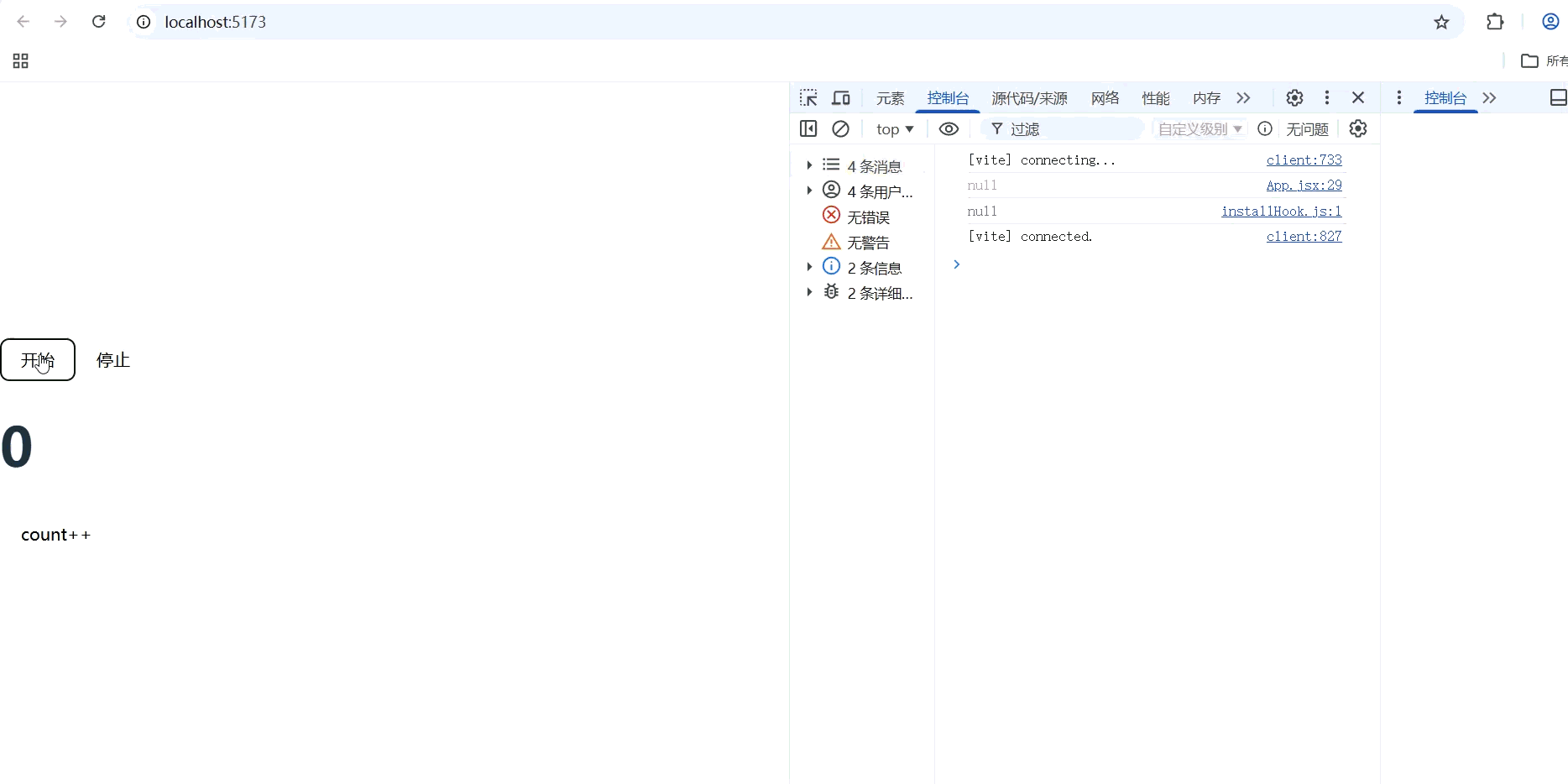The height and width of the screenshot is (784, 1568).
Task: Open the browser extensions puzzle icon
Action: pyautogui.click(x=1496, y=22)
